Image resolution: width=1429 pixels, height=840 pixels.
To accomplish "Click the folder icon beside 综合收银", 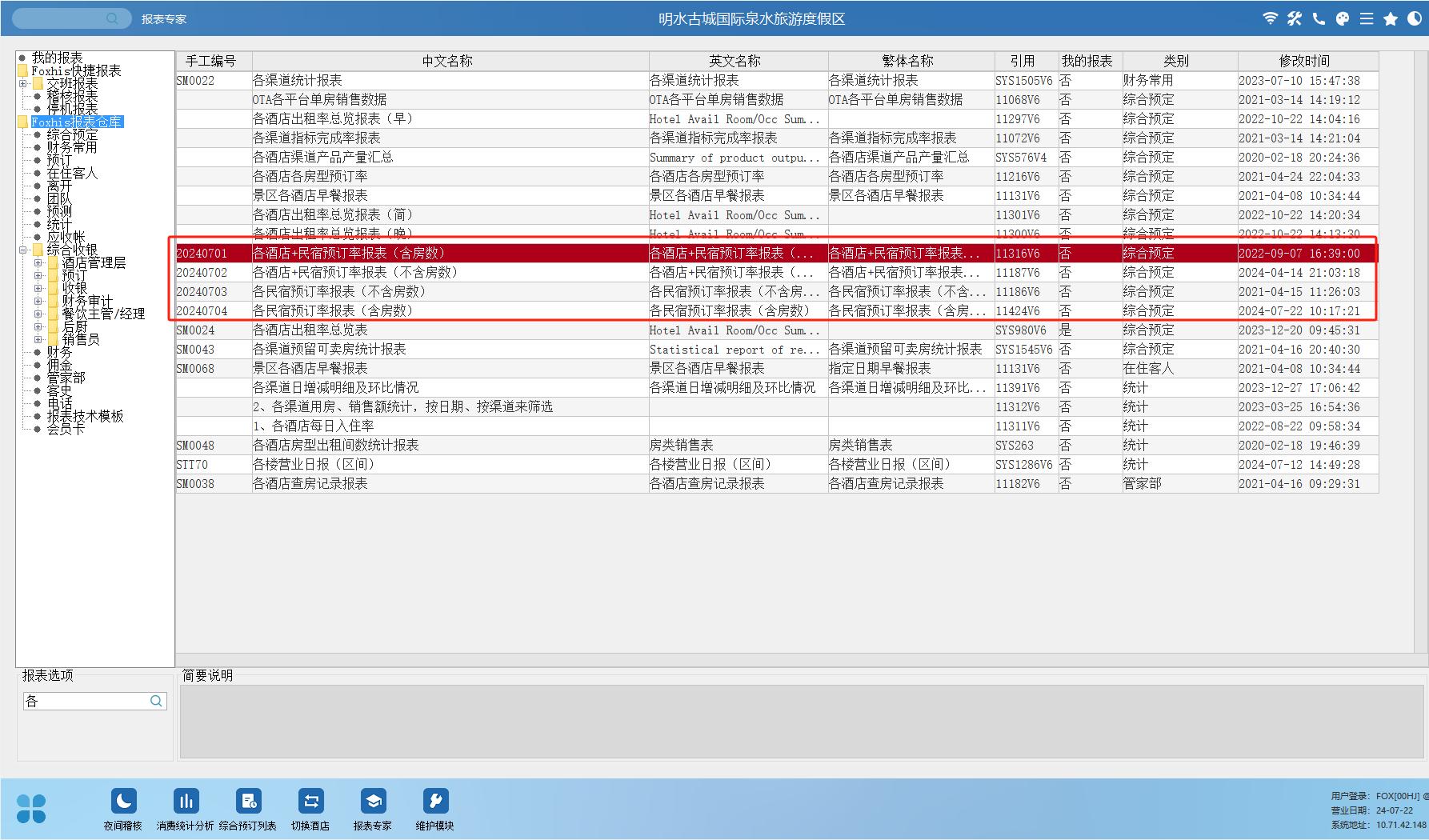I will pyautogui.click(x=38, y=250).
